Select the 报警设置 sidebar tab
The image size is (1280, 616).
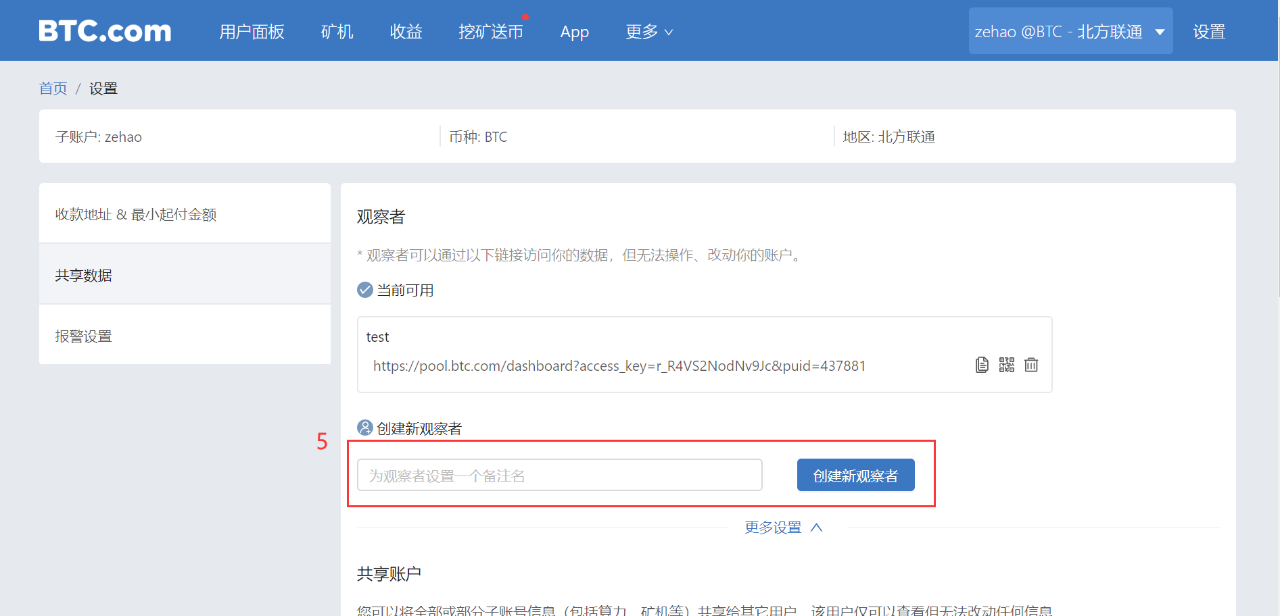click(x=185, y=335)
